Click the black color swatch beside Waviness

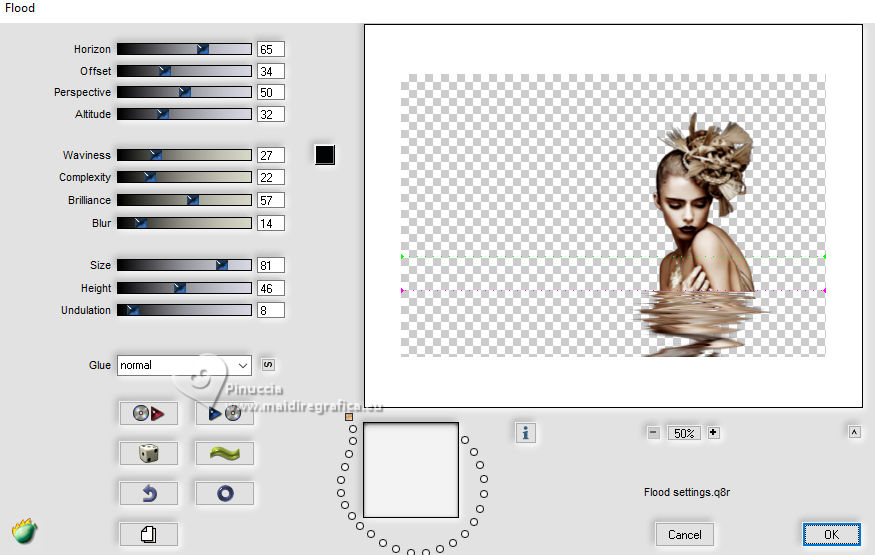tap(324, 155)
